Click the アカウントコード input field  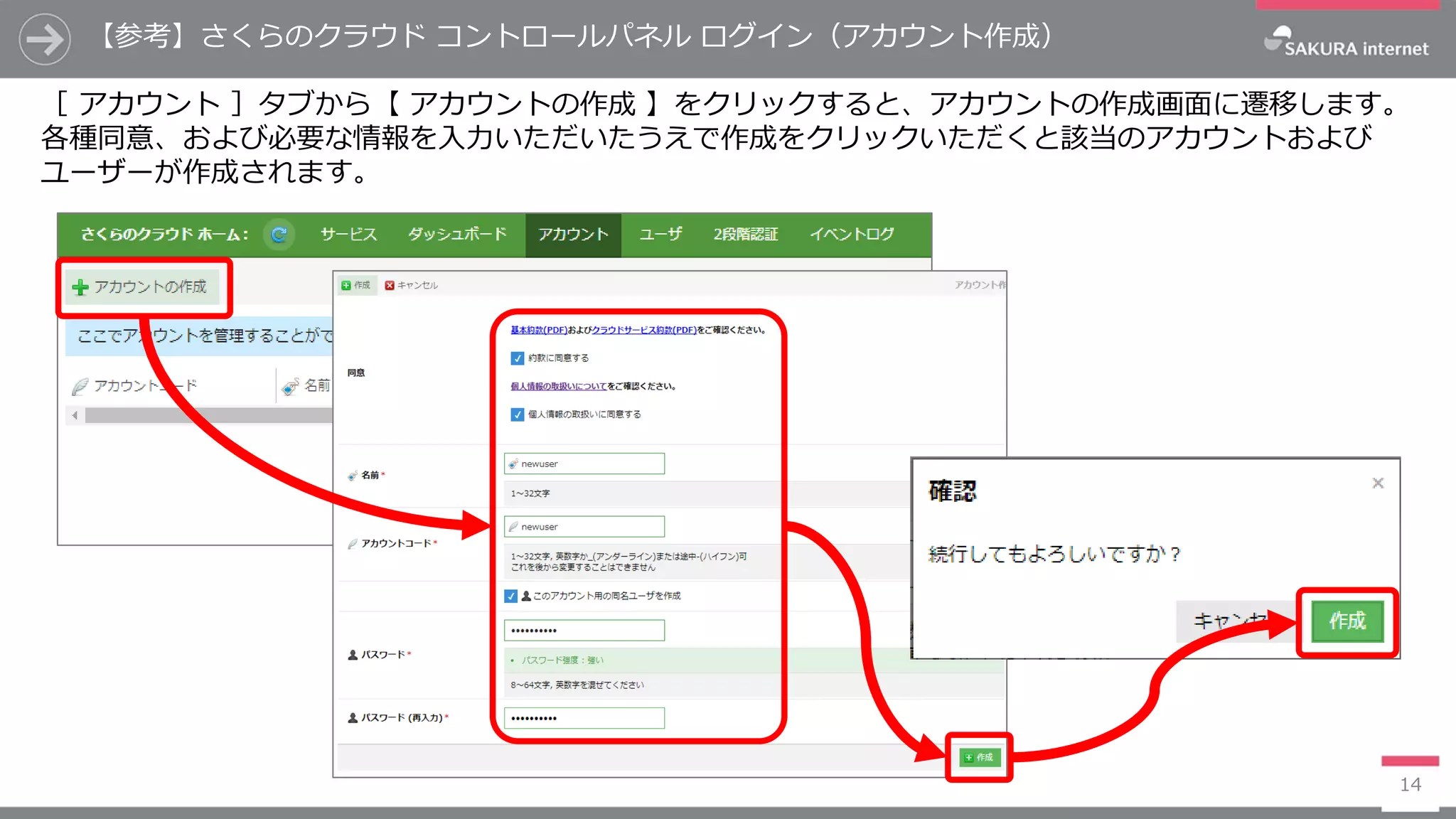click(x=584, y=527)
